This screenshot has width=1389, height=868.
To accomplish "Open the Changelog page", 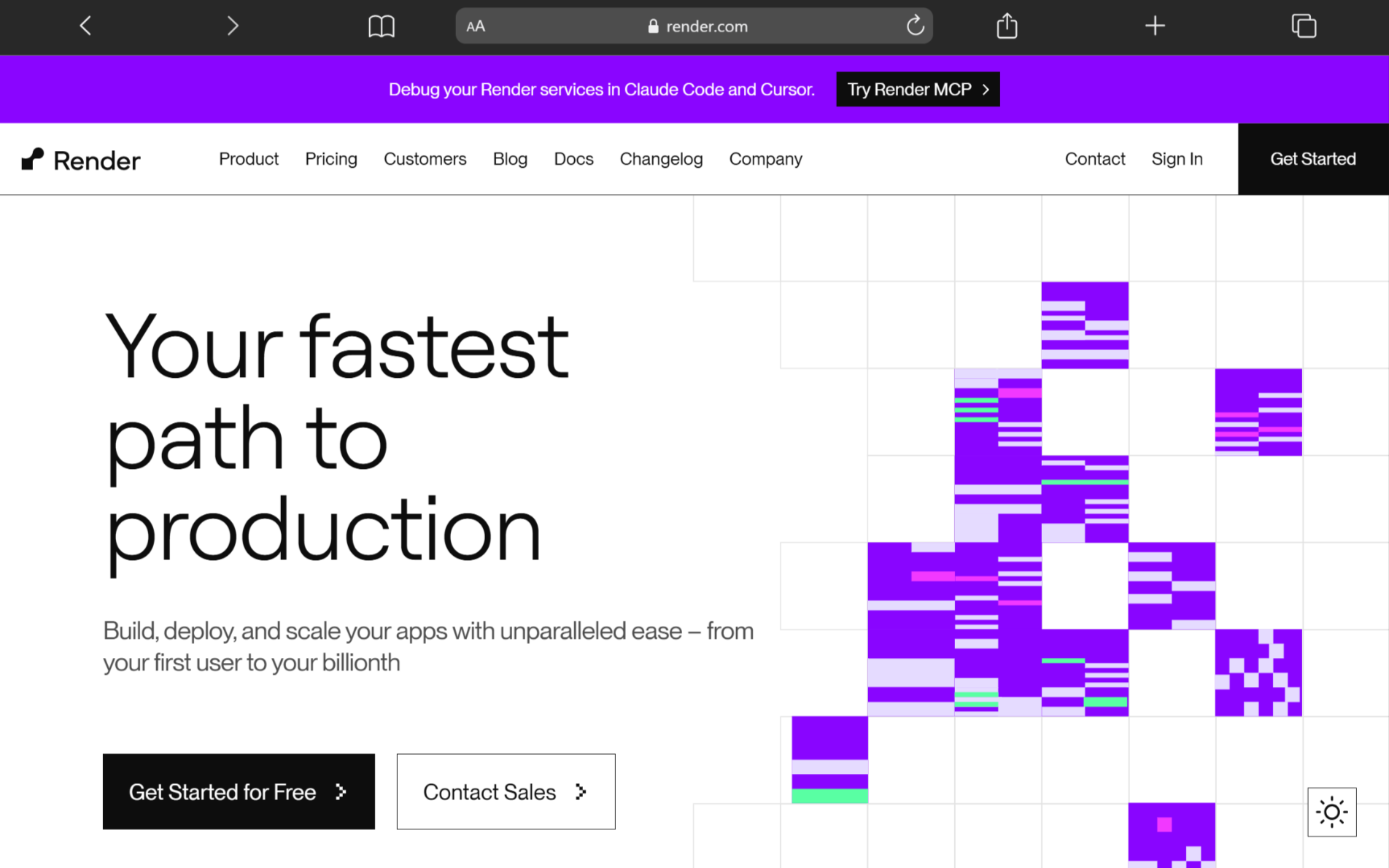I will coord(661,159).
